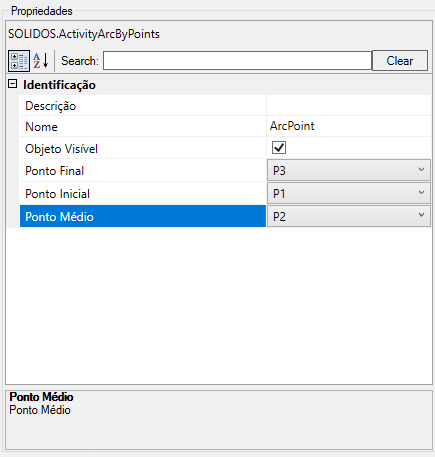Select the Ponto Inicial property label
Viewport: 435px width, 457px height.
click(x=57, y=194)
